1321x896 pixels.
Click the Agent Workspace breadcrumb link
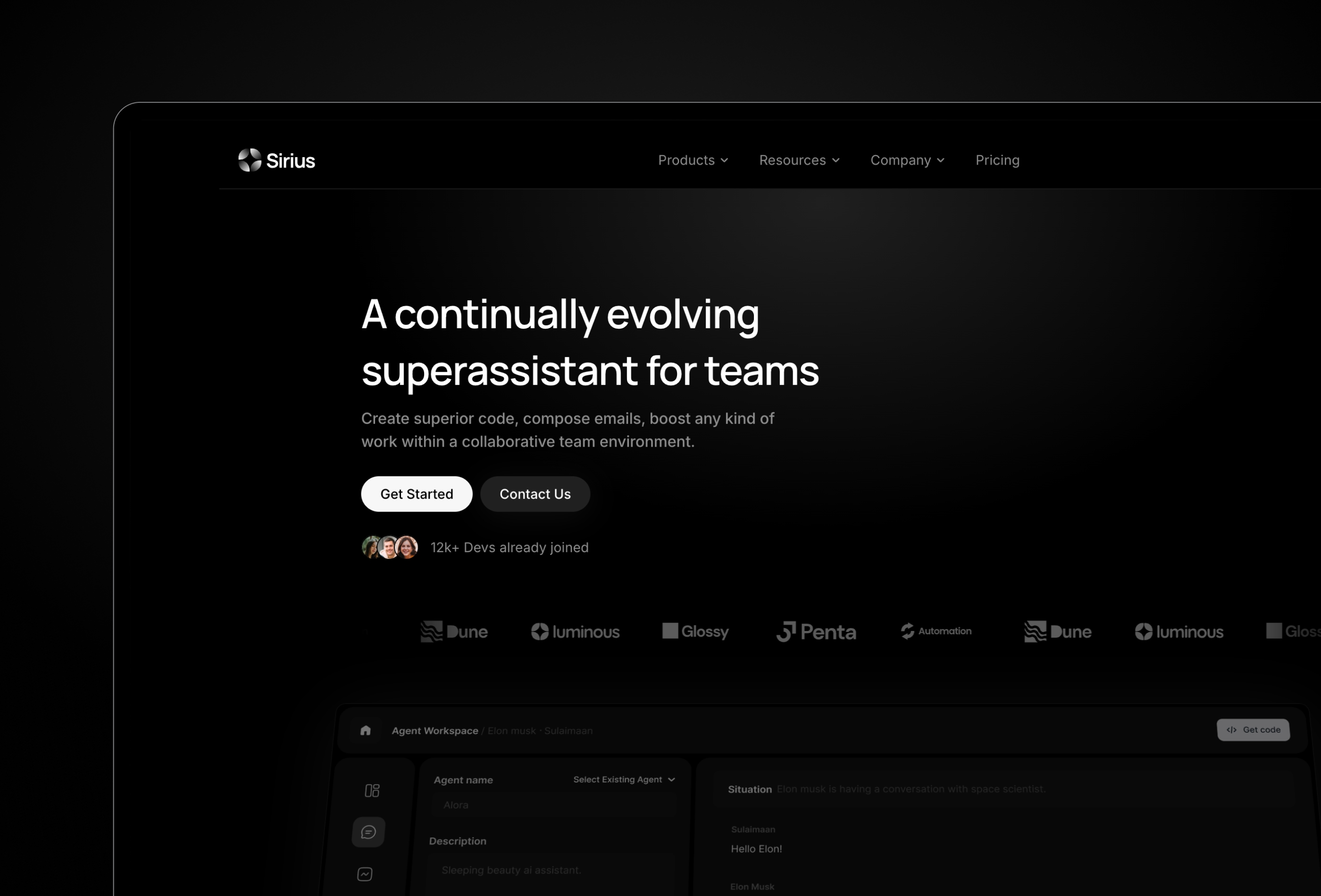pyautogui.click(x=435, y=730)
